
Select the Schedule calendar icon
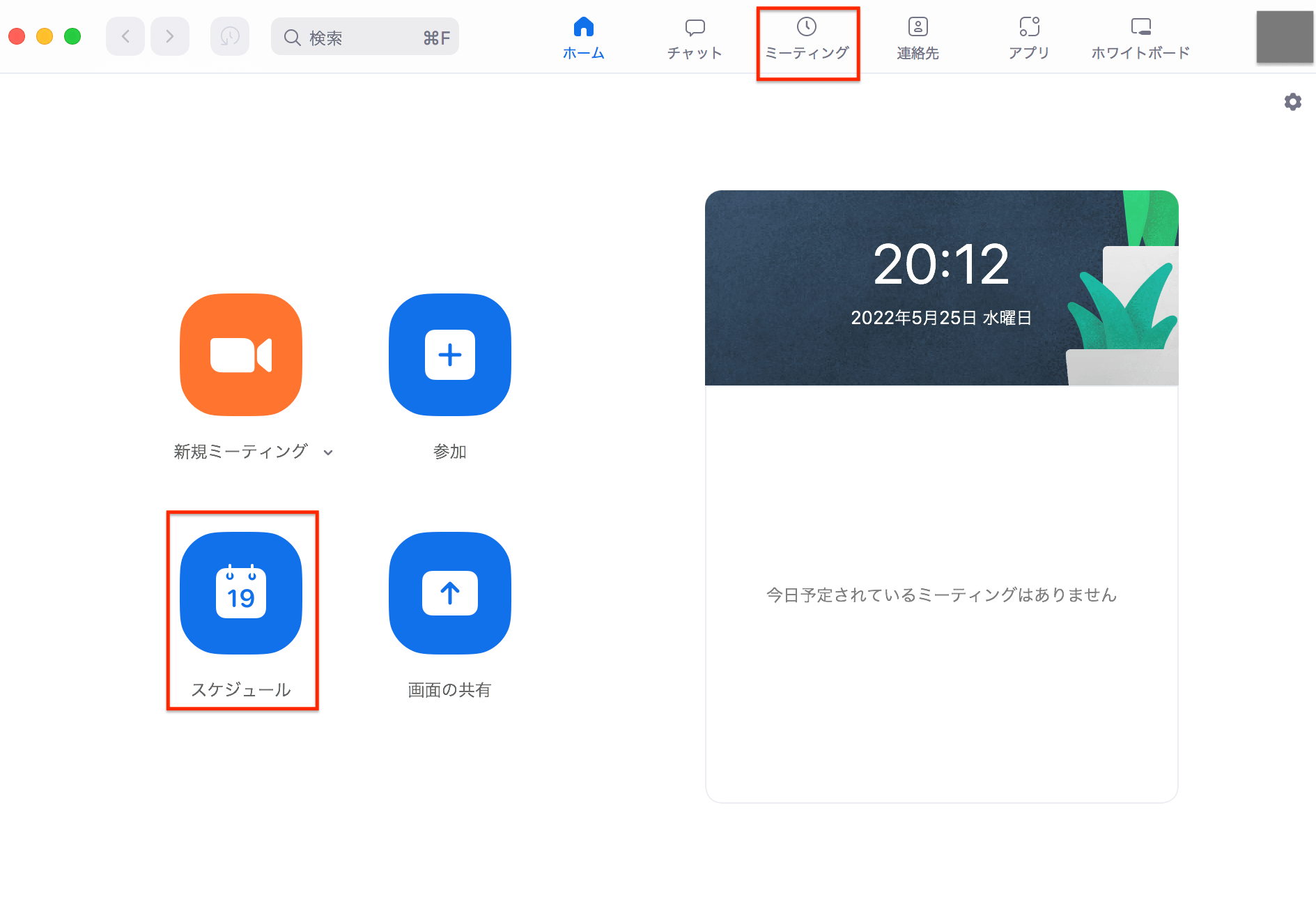(x=241, y=593)
